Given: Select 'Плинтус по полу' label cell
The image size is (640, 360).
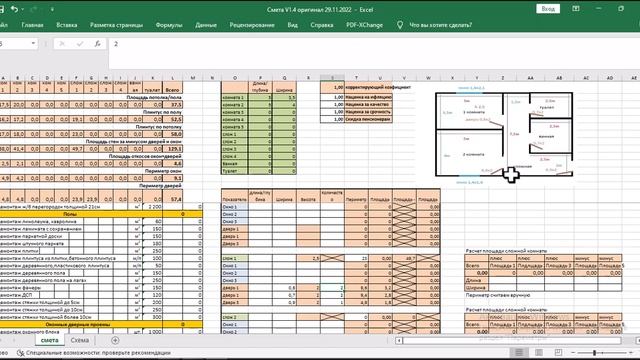Looking at the screenshot, I should 162,112.
